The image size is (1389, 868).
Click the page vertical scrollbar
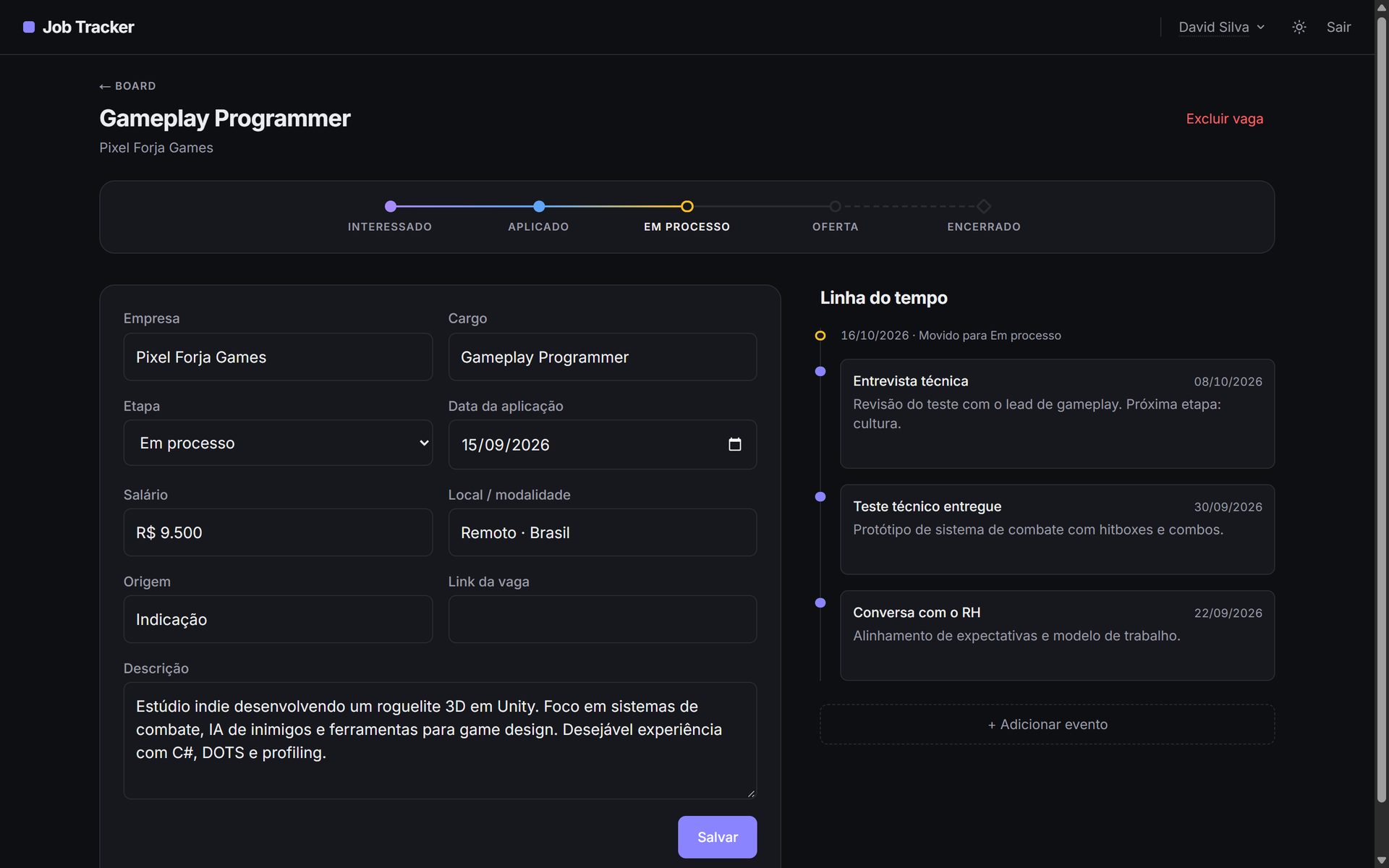pyautogui.click(x=1381, y=409)
